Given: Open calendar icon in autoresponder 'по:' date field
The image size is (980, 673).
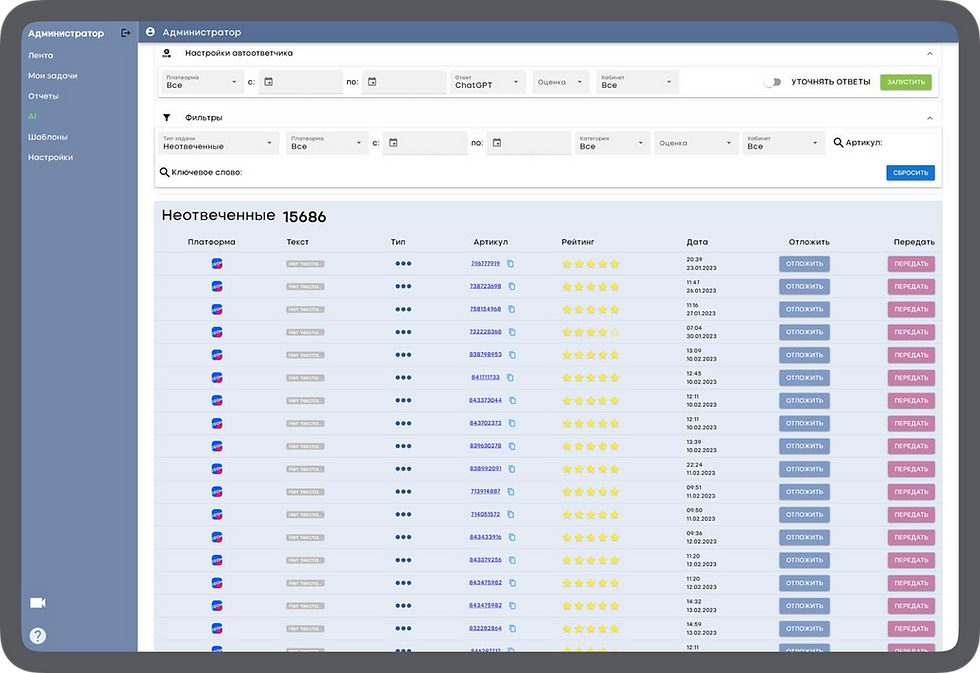Looking at the screenshot, I should 372,82.
